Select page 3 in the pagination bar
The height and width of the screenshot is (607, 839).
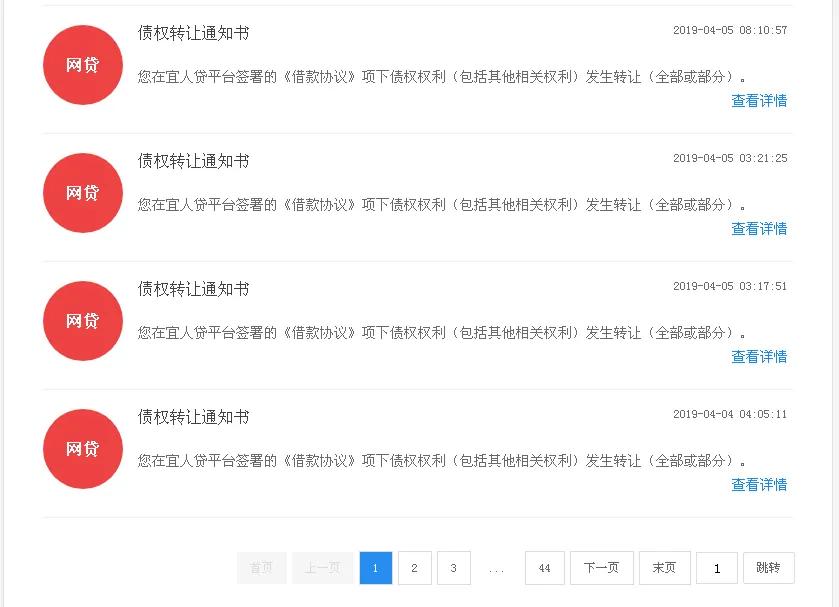453,567
